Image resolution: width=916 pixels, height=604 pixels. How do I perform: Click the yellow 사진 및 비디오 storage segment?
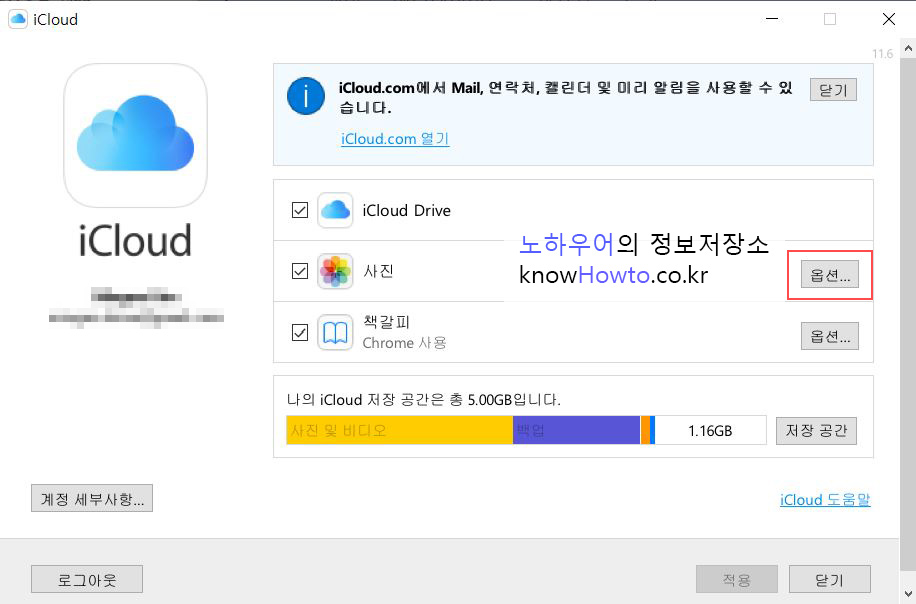coord(400,430)
